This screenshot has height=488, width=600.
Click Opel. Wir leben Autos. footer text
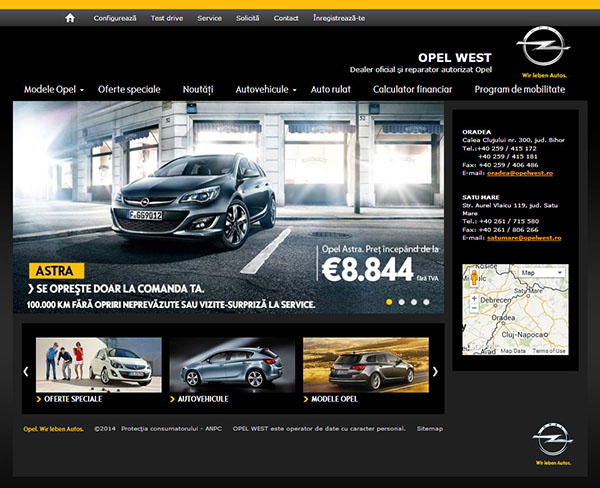(54, 429)
